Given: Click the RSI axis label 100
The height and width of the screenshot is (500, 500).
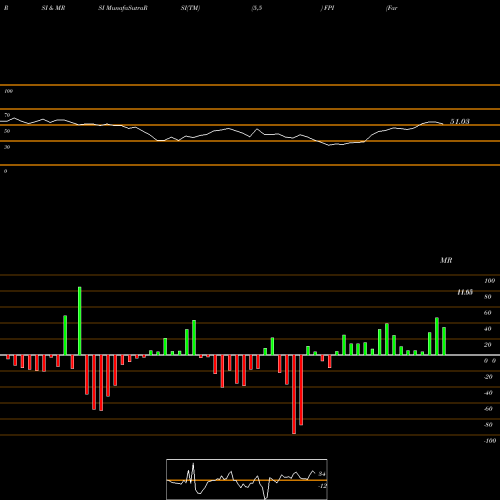Looking at the screenshot, I should point(8,91).
